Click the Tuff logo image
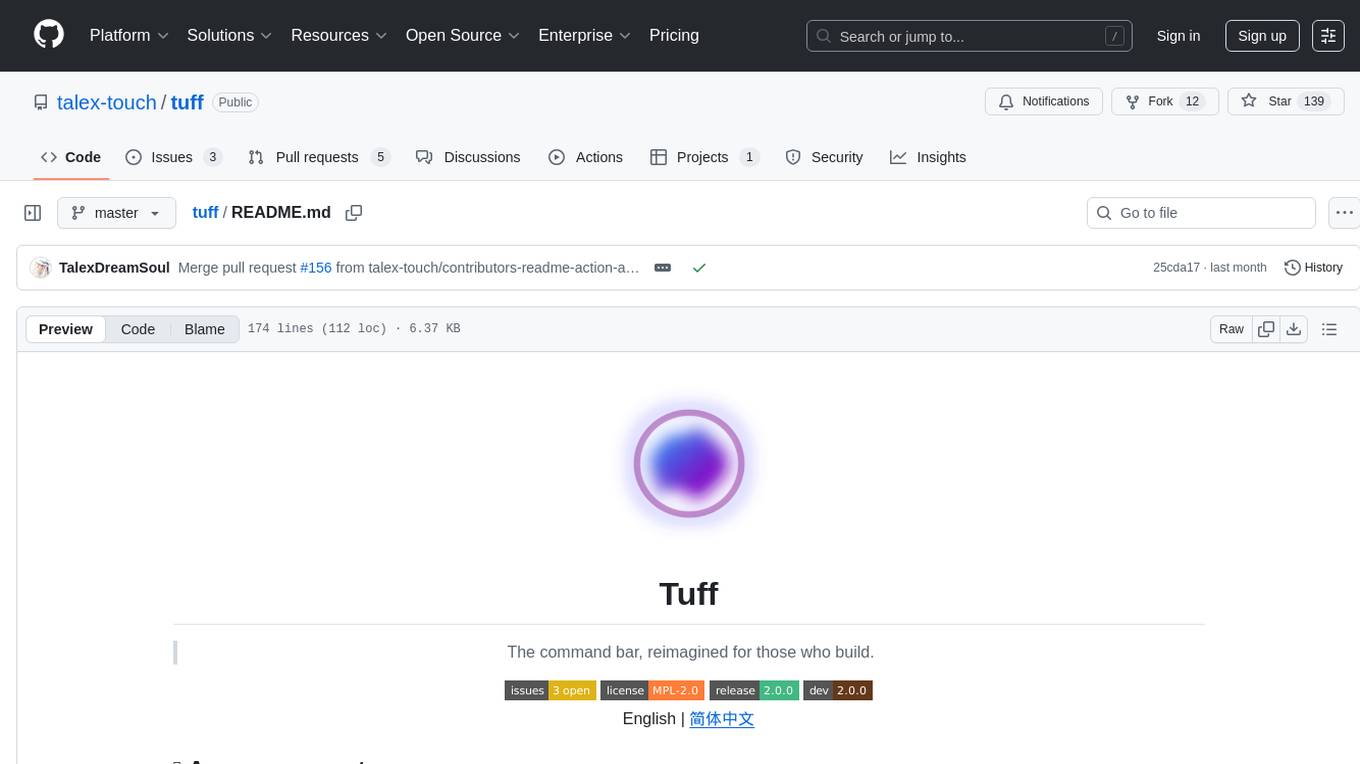This screenshot has height=764, width=1360. (x=689, y=464)
